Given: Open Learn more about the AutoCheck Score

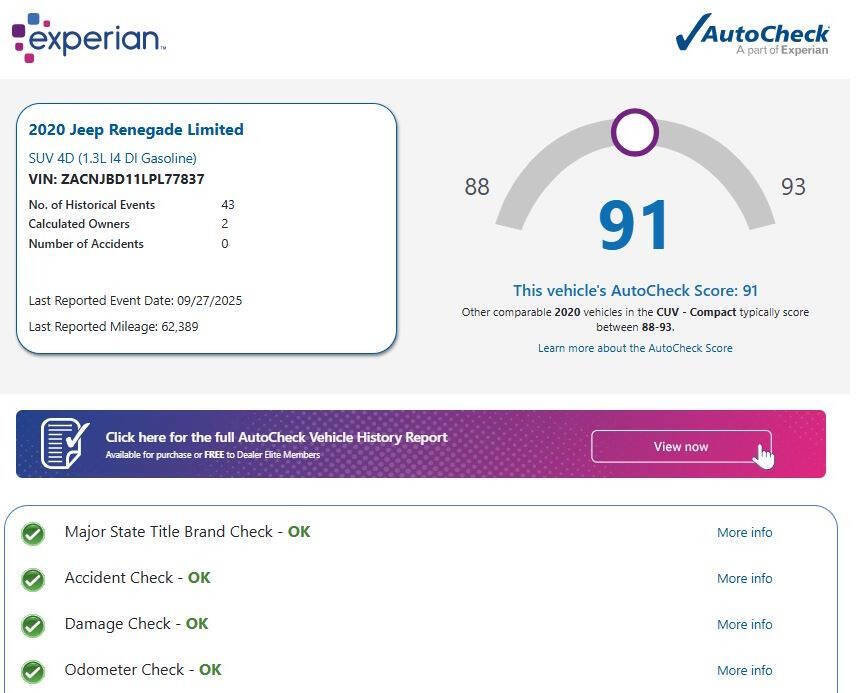Looking at the screenshot, I should pyautogui.click(x=635, y=348).
